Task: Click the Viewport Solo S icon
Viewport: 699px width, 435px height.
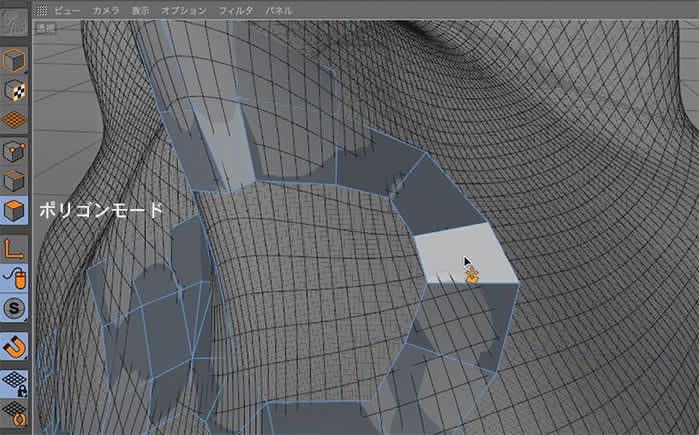Action: coord(15,309)
